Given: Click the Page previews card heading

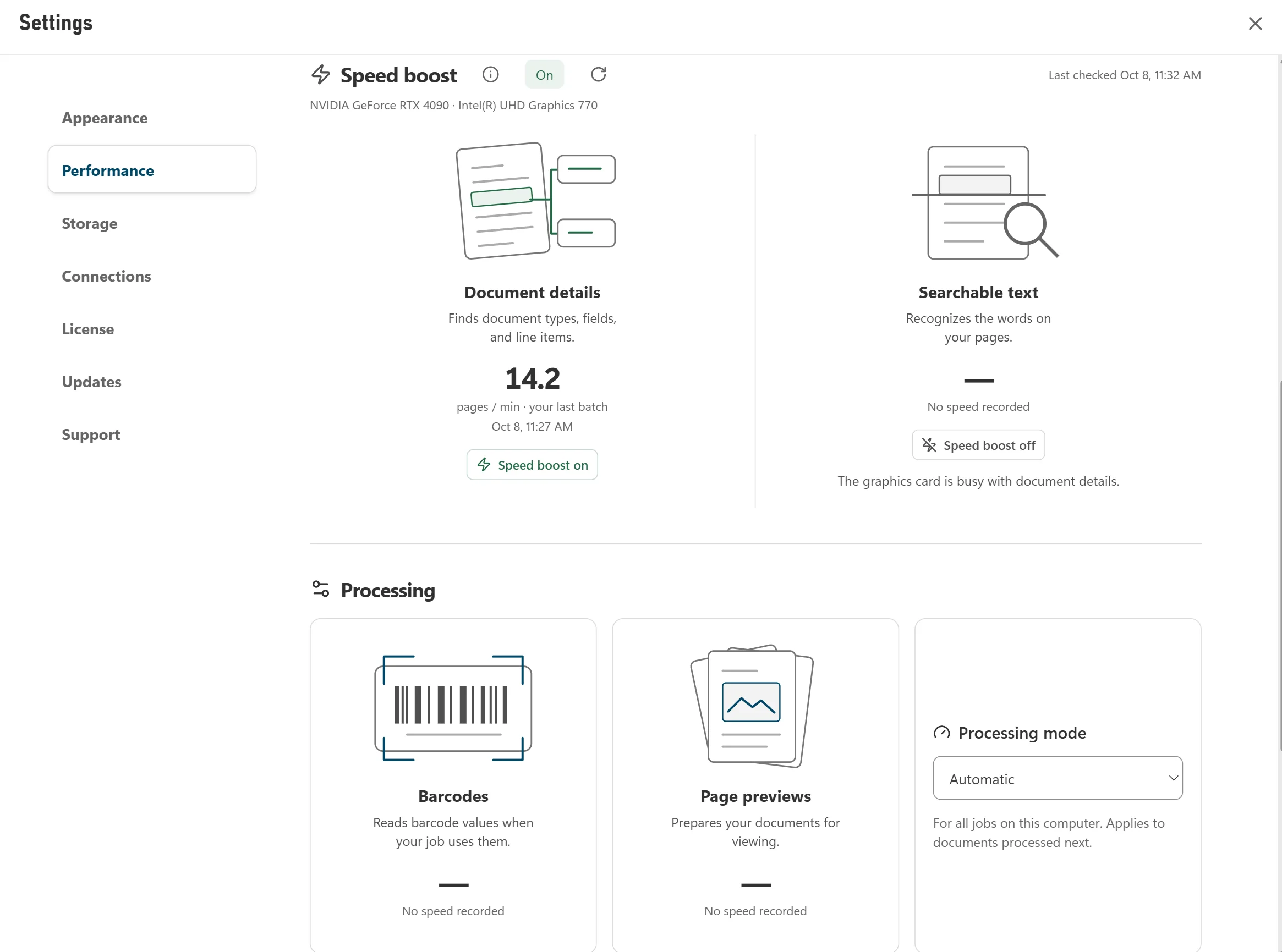Looking at the screenshot, I should point(755,796).
